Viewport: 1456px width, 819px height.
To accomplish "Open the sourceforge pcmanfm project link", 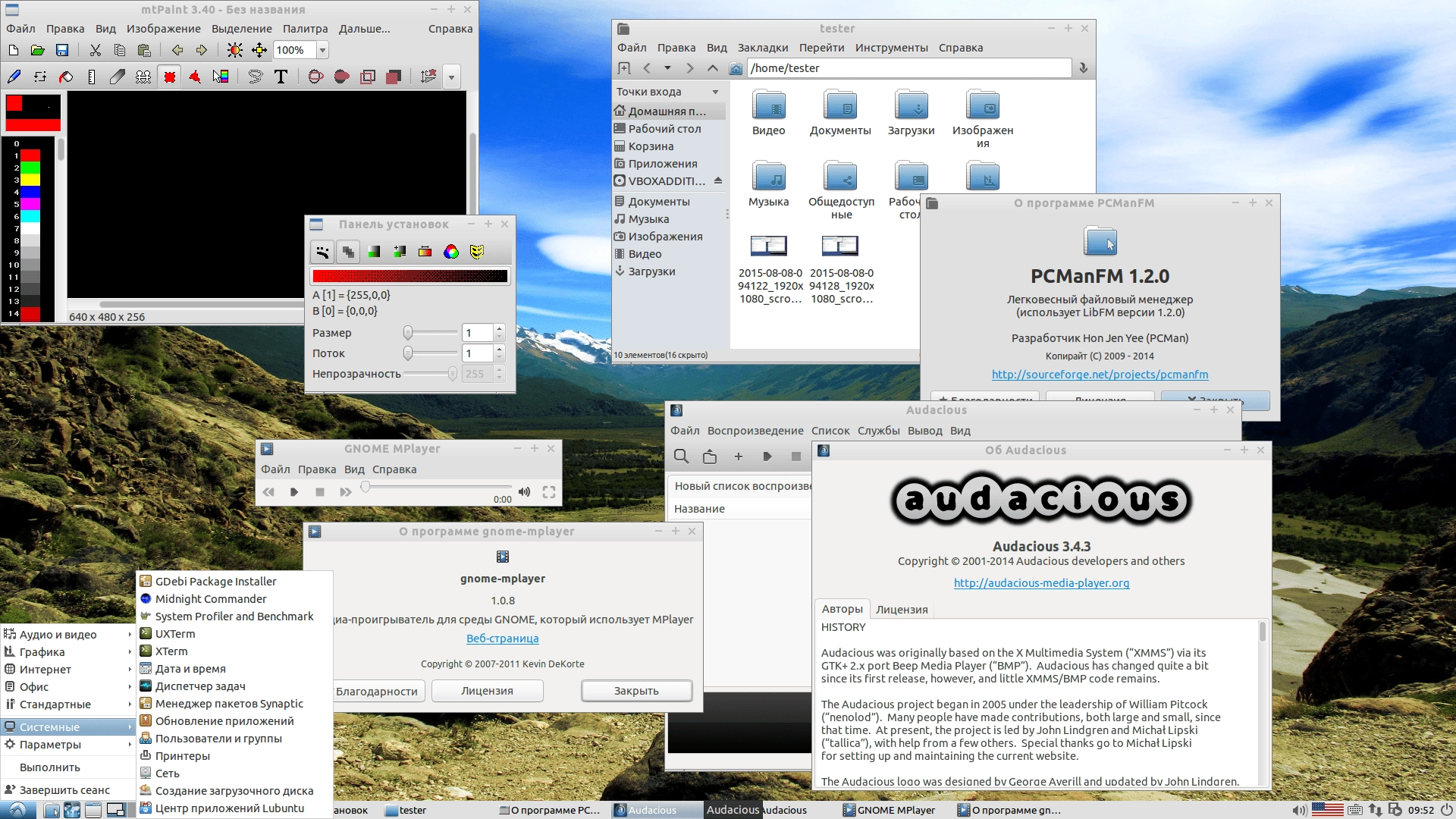I will tap(1100, 375).
